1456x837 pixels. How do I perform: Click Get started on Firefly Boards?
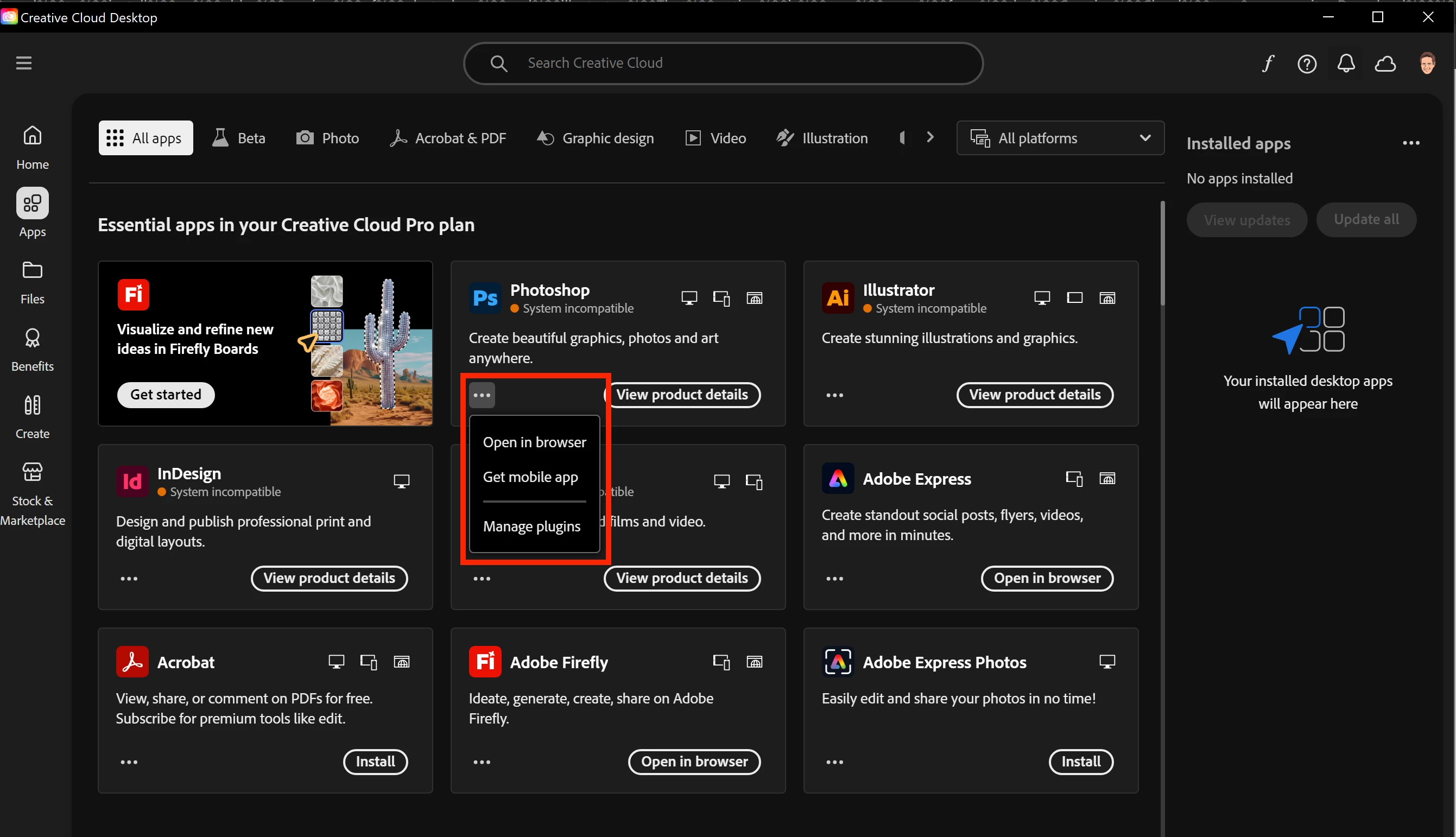coord(166,395)
